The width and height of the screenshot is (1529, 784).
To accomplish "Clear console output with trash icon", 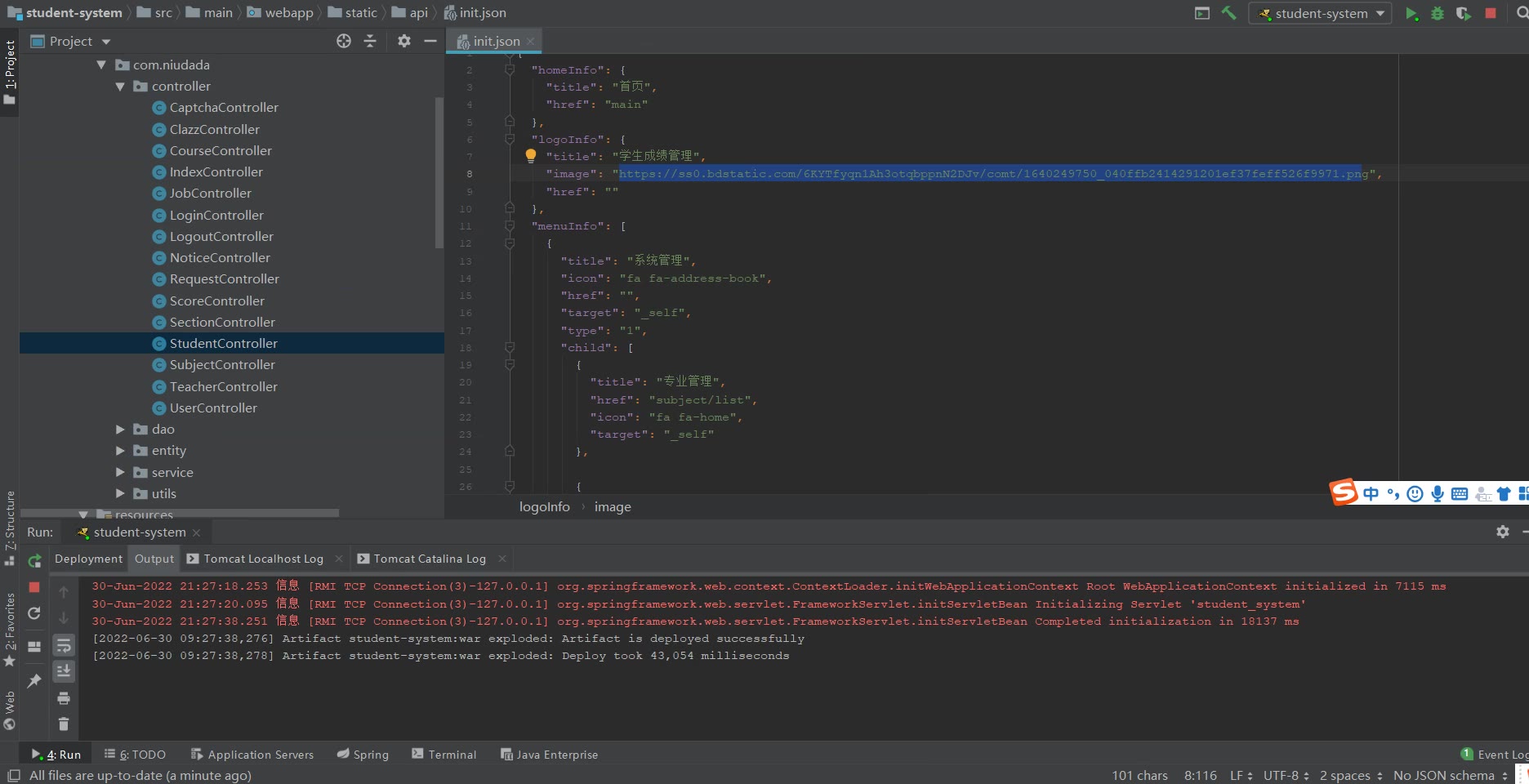I will click(x=64, y=724).
